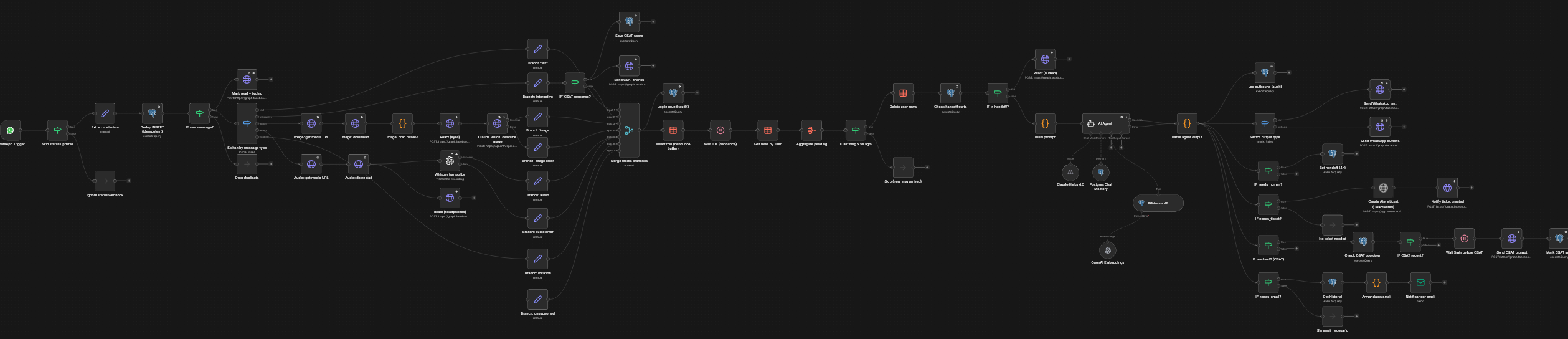Select the Drop duplicate no-op node

tap(247, 164)
